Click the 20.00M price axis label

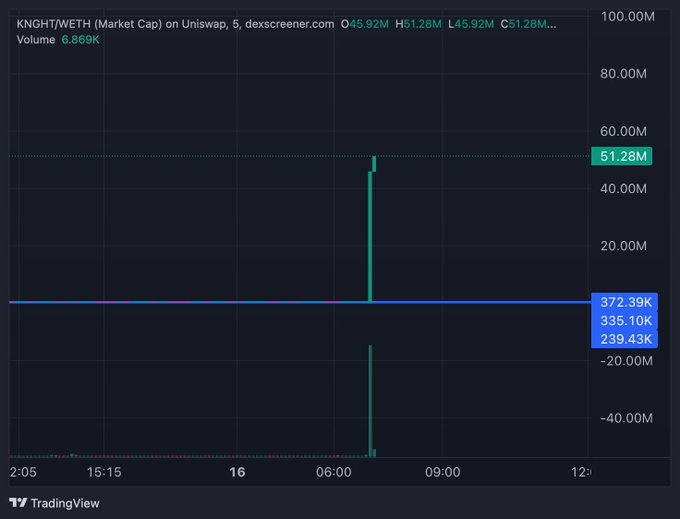(623, 246)
